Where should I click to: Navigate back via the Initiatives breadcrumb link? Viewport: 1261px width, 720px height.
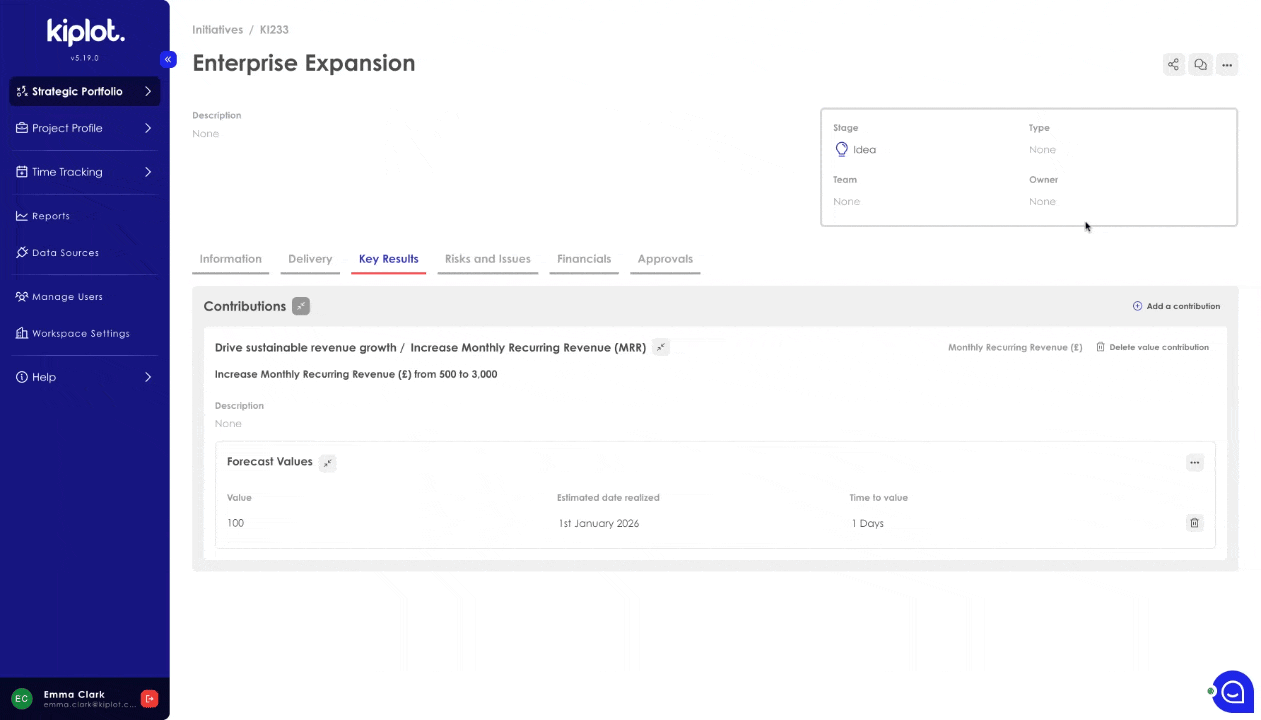(217, 29)
